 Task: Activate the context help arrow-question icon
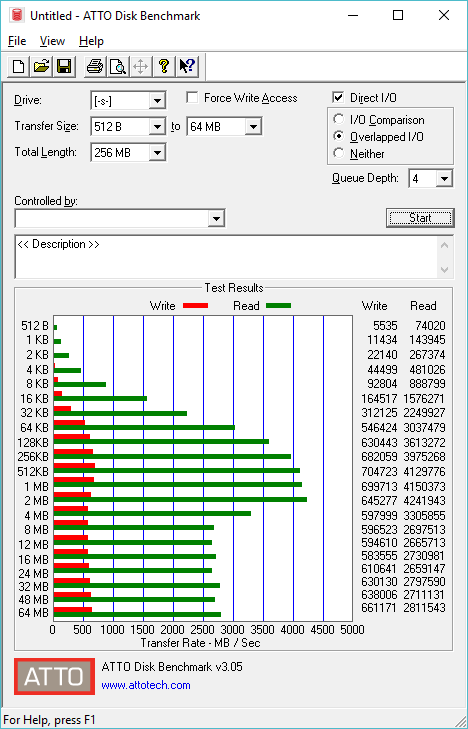tap(188, 66)
